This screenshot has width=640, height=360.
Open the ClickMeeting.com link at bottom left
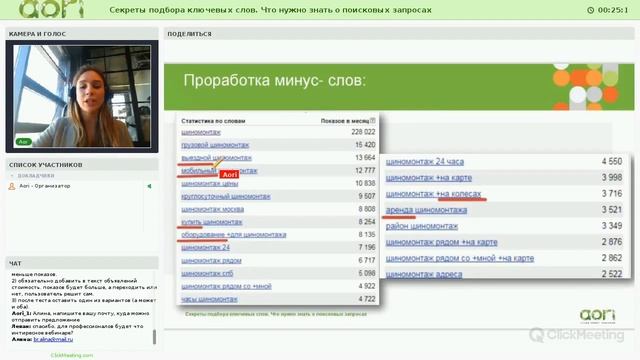click(72, 356)
